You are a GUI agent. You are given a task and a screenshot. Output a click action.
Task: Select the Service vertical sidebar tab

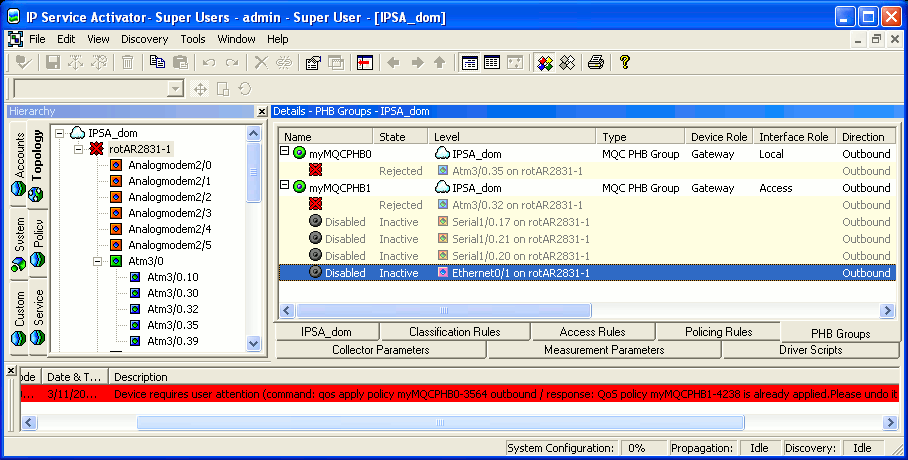click(37, 316)
